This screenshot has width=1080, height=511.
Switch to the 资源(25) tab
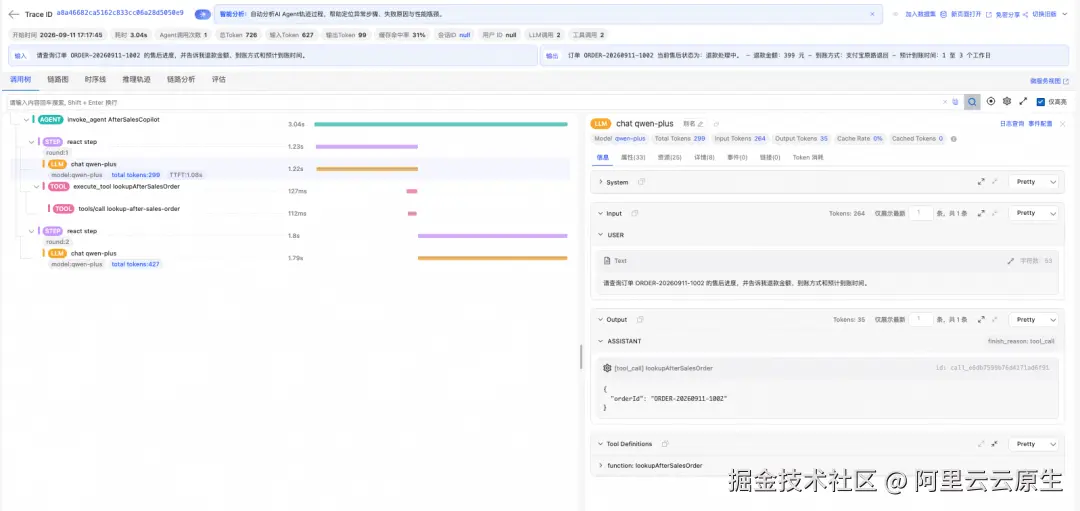pos(668,157)
